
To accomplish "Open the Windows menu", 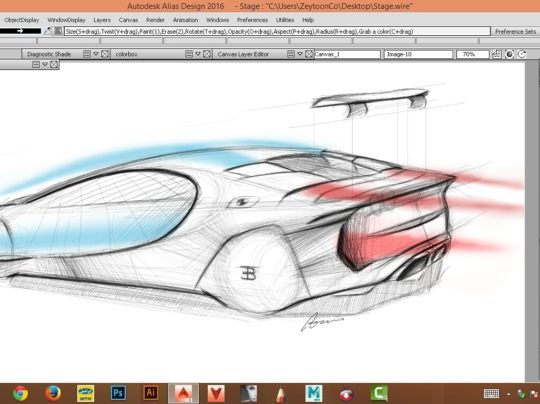I will coord(217,20).
